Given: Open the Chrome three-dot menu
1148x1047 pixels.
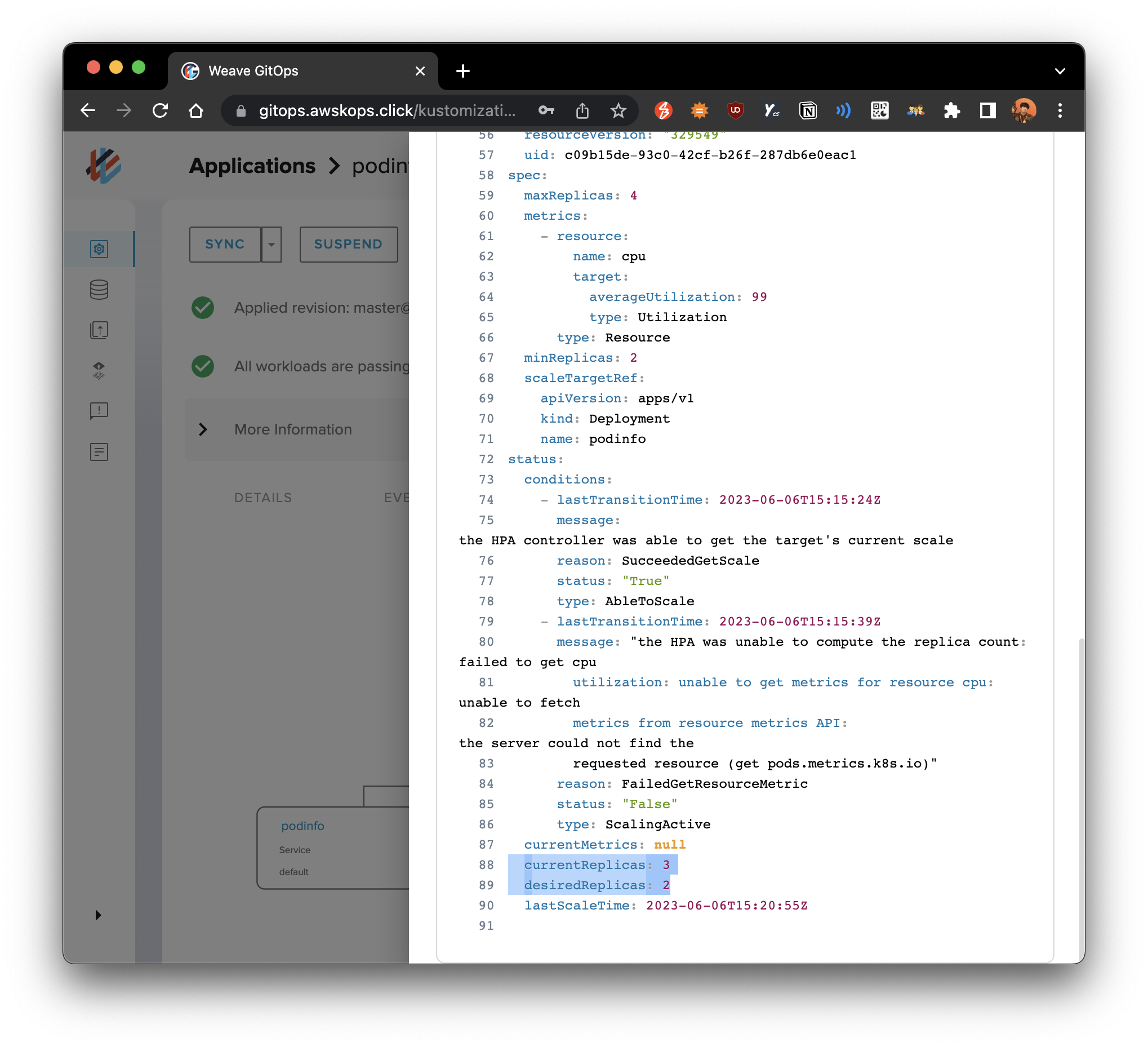Looking at the screenshot, I should pyautogui.click(x=1060, y=110).
